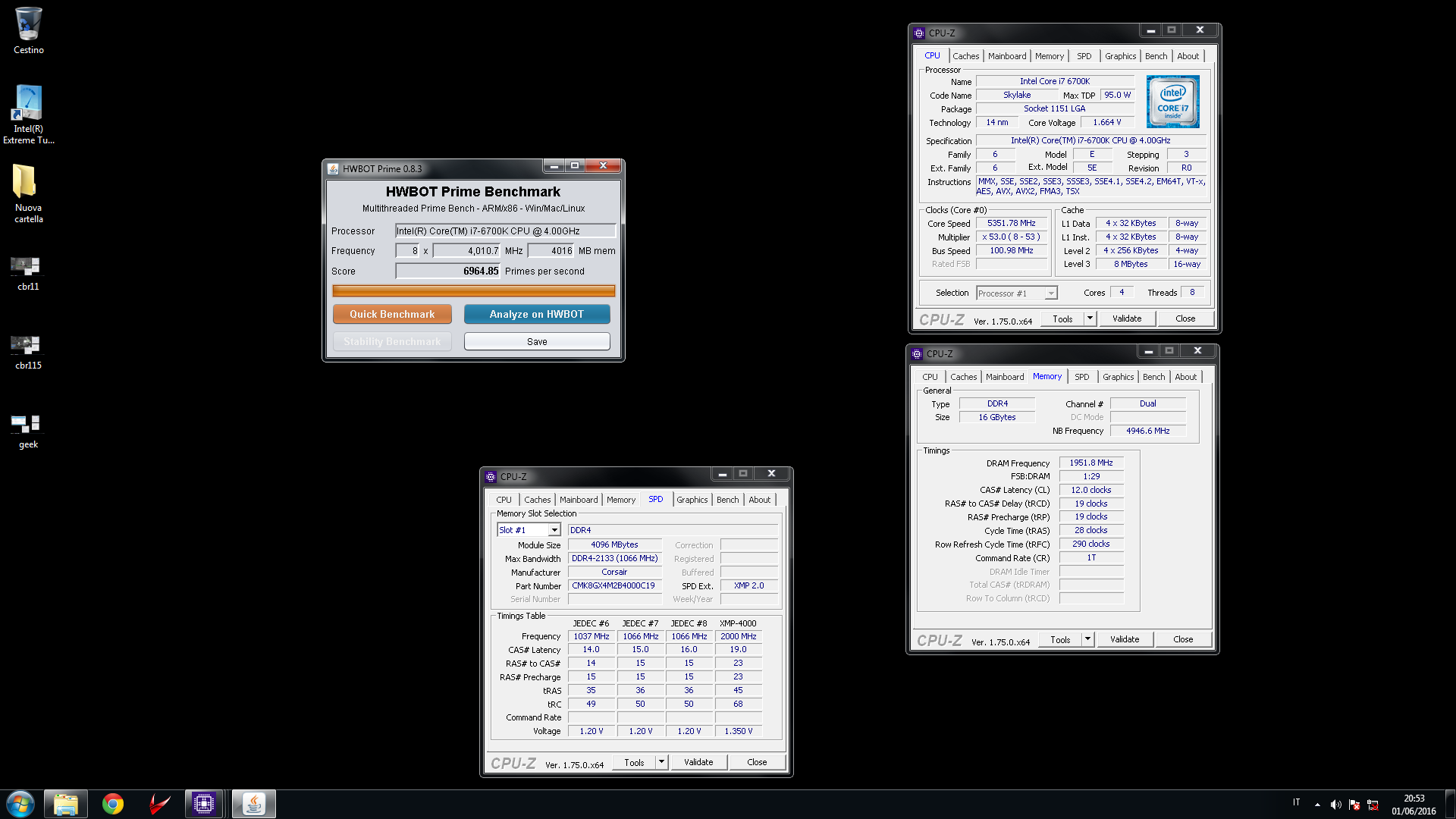Click CPU-Z SPD window title bar icon
The height and width of the screenshot is (819, 1456).
[491, 476]
